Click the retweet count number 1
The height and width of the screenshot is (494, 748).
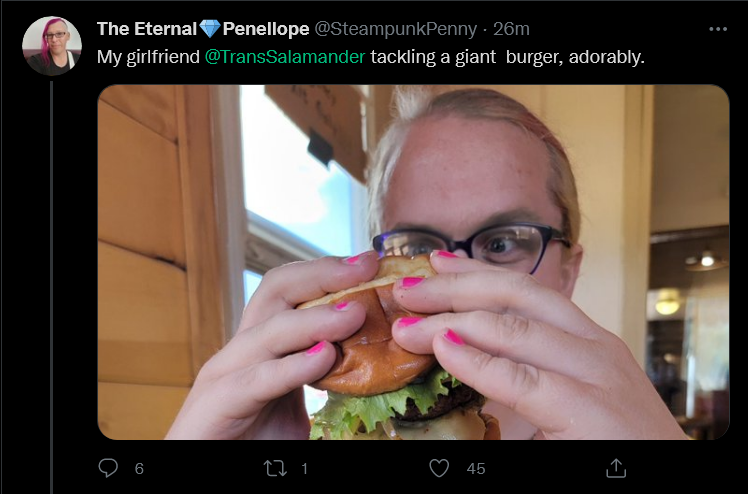tap(304, 469)
